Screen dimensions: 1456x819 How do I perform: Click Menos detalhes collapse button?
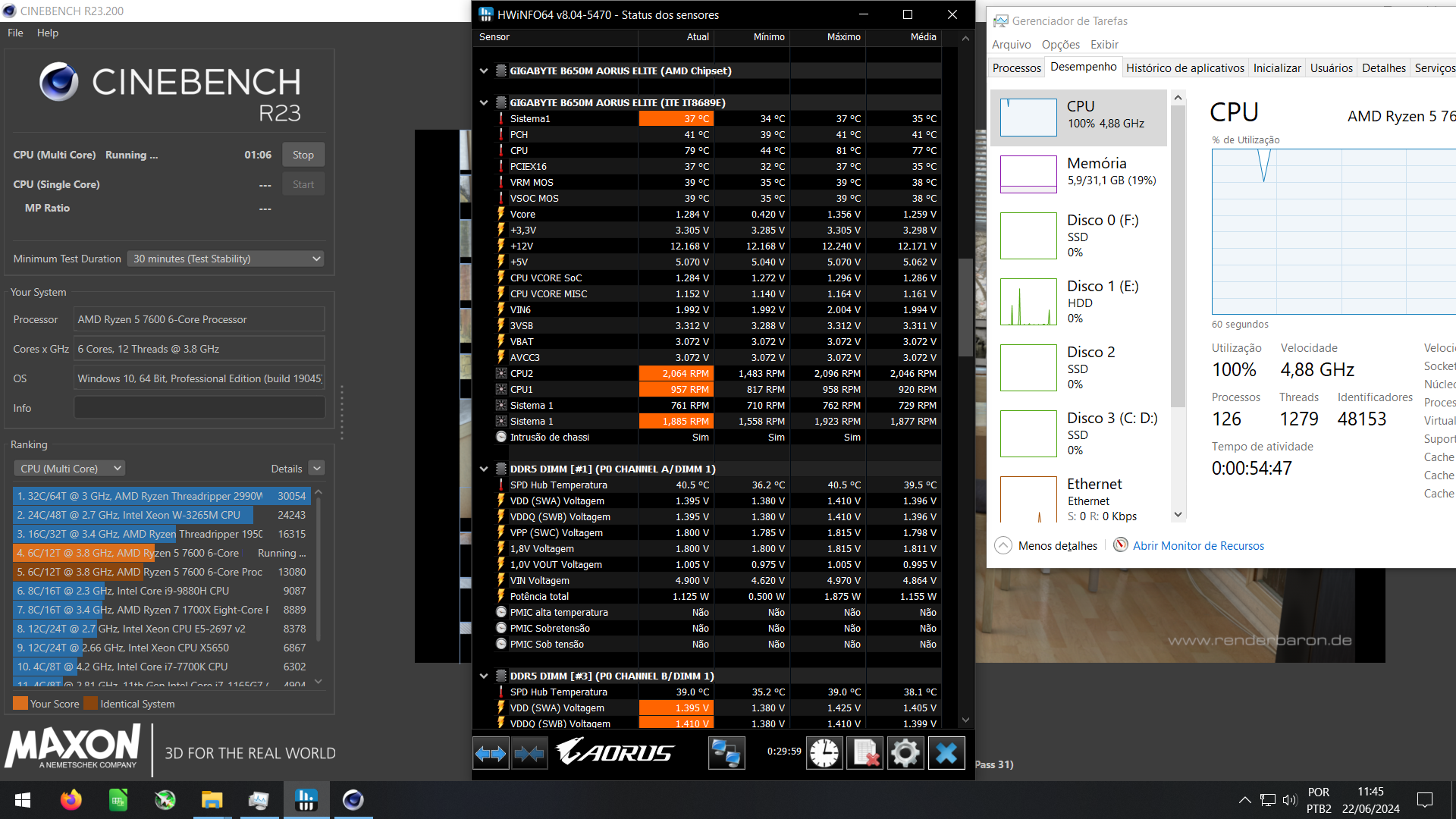pyautogui.click(x=1046, y=545)
